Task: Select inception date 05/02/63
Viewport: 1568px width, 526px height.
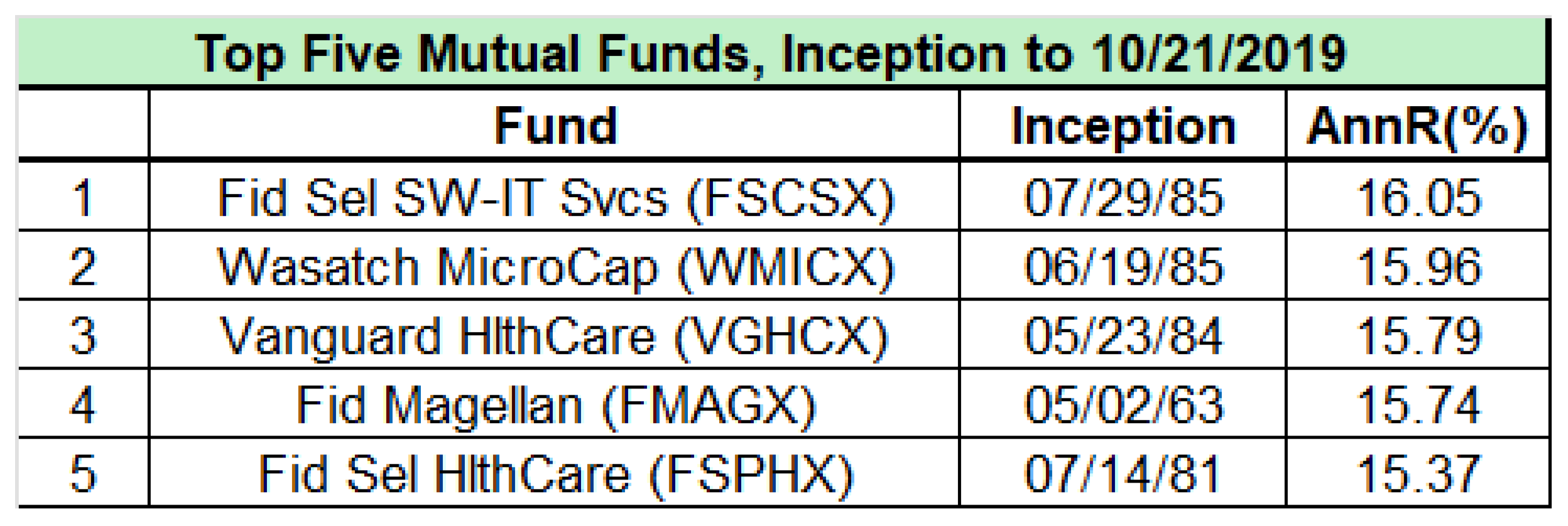Action: [1123, 405]
